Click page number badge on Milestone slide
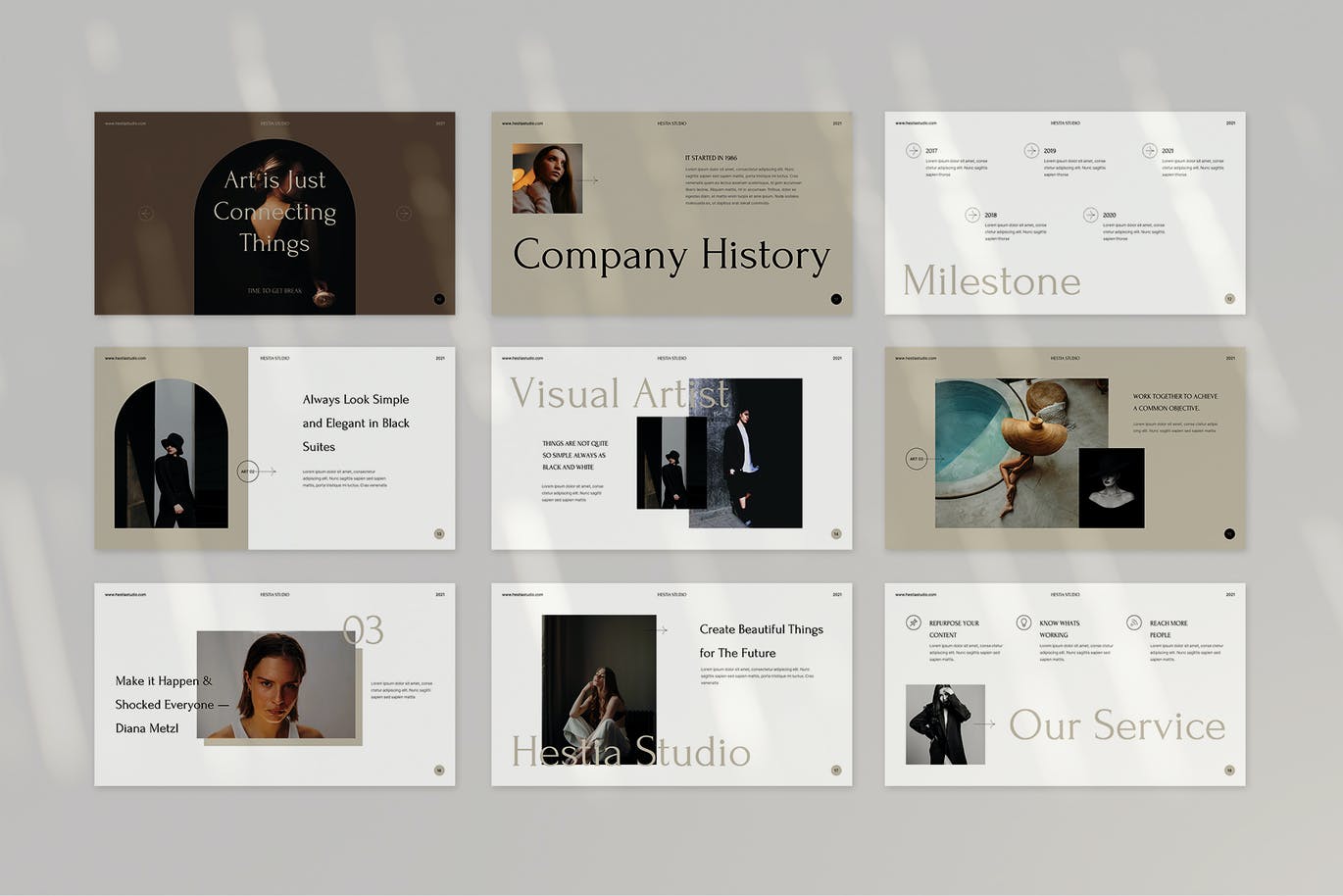Image resolution: width=1343 pixels, height=896 pixels. point(1229,299)
